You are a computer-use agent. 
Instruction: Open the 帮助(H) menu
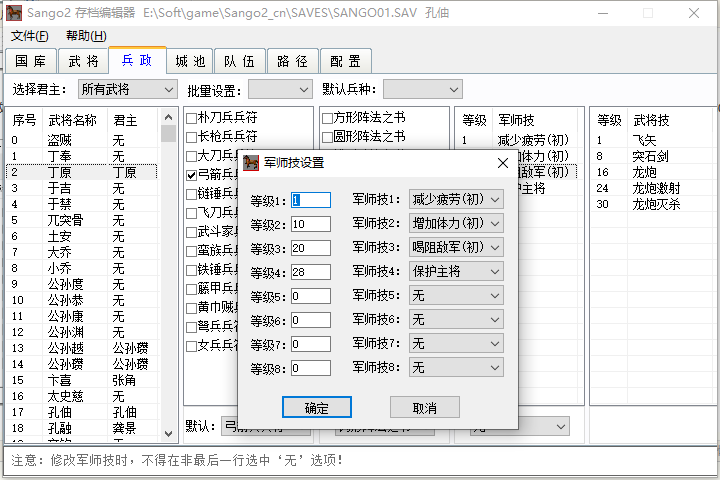[x=86, y=36]
